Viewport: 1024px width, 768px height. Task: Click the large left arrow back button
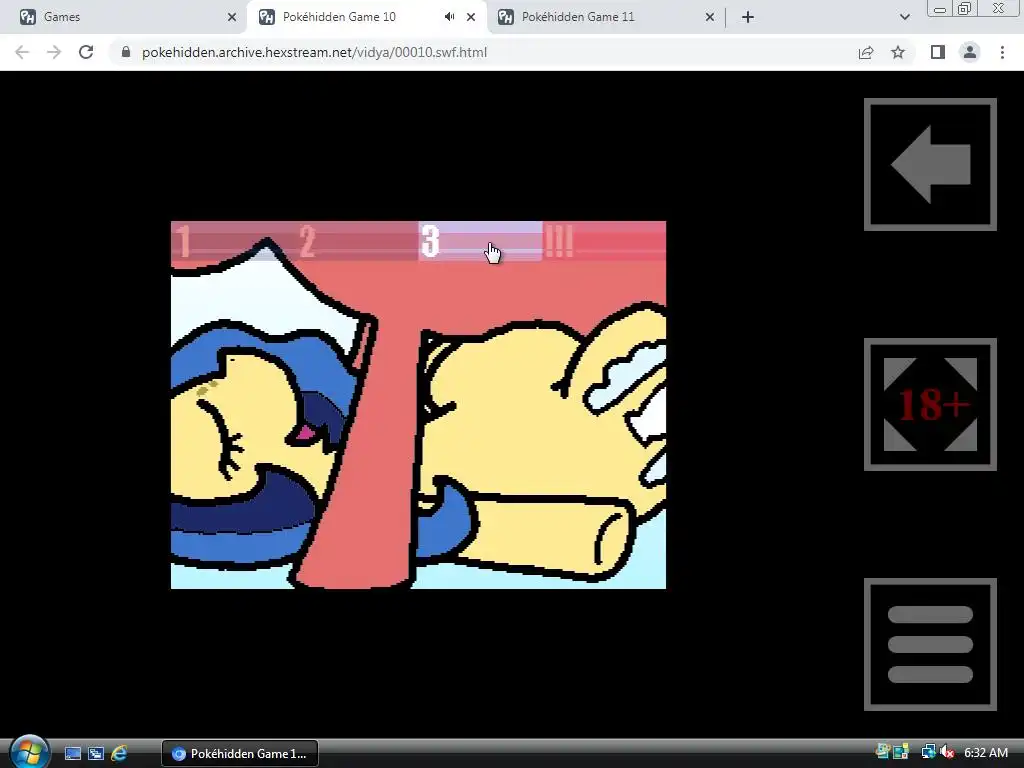tap(931, 165)
